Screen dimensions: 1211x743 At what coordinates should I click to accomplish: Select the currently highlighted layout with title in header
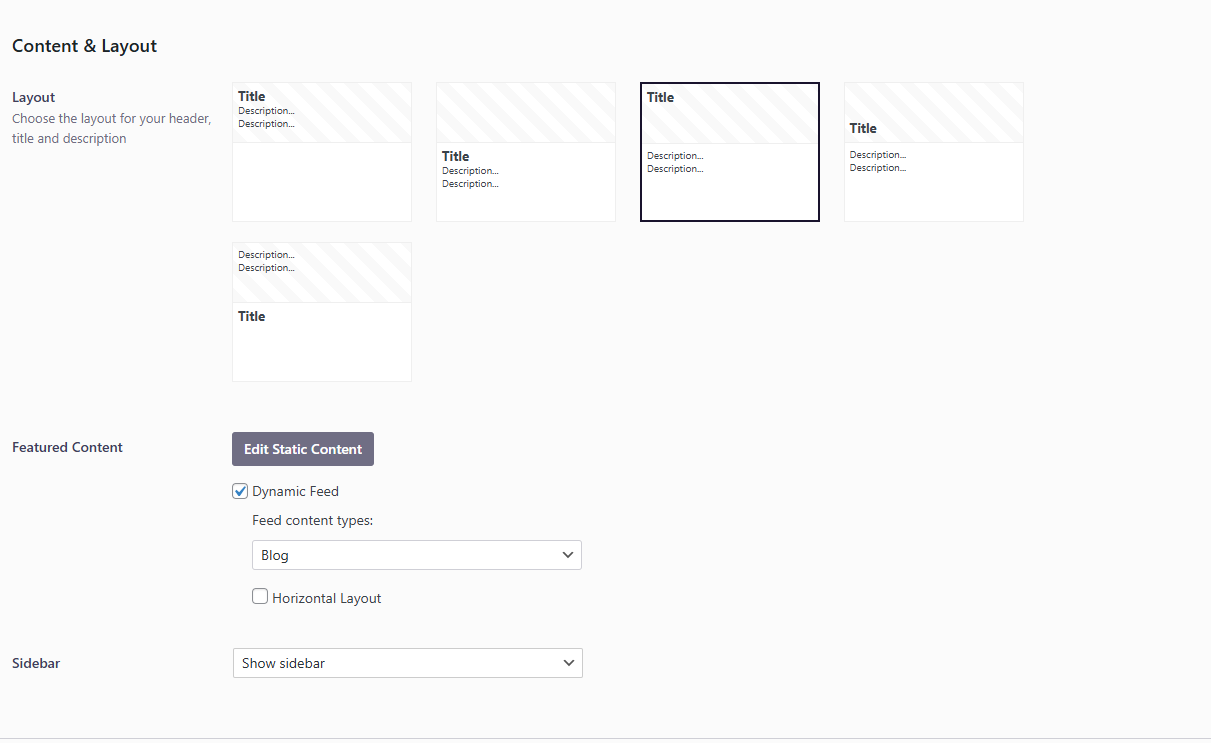click(x=730, y=152)
